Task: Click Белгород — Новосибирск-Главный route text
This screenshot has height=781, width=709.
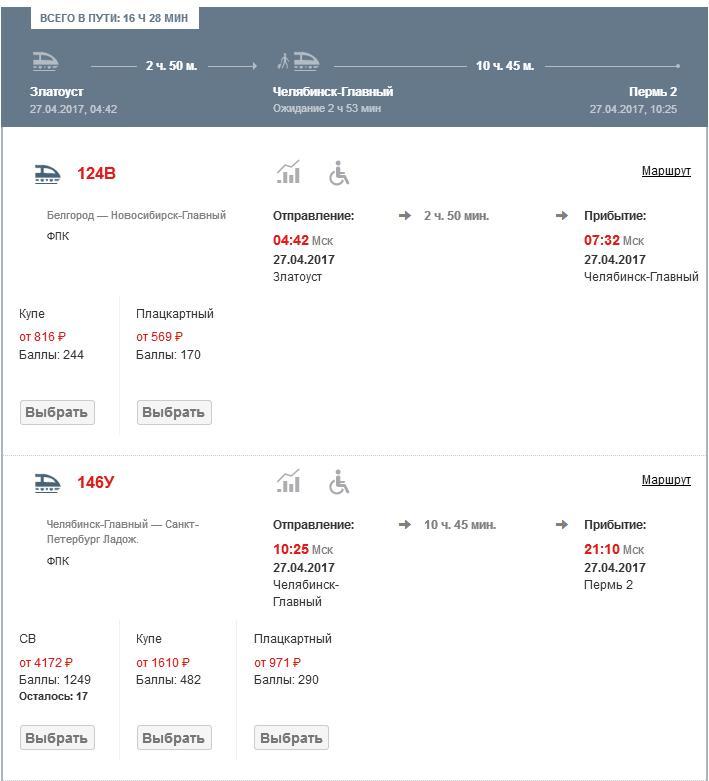Action: point(136,215)
